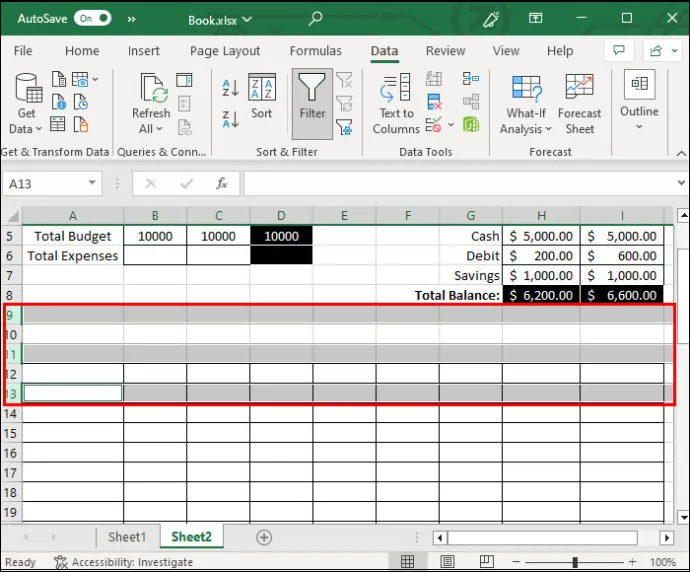Switch to Page Break Preview
690x572 pixels.
[486, 561]
